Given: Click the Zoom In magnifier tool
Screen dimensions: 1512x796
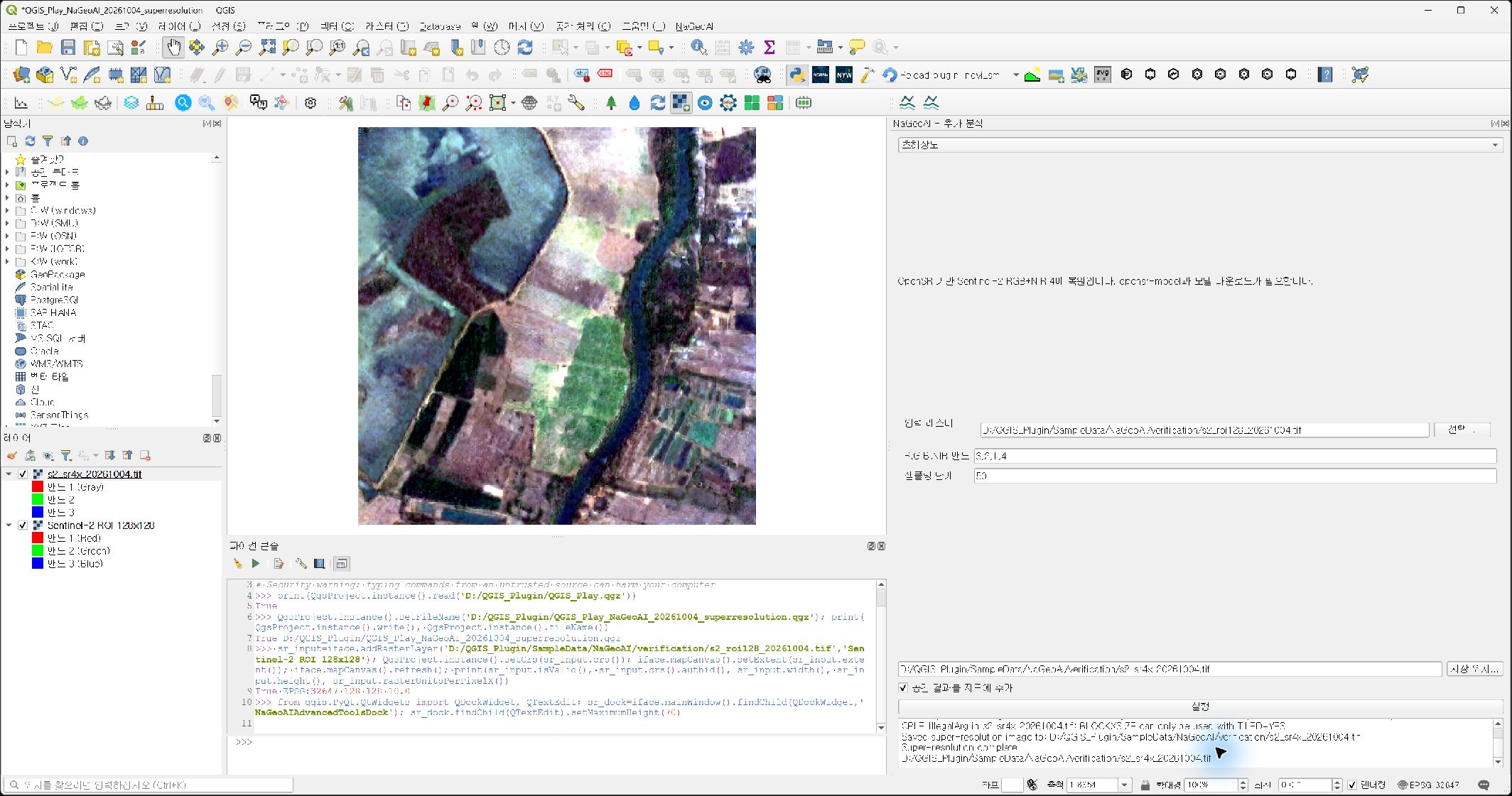Looking at the screenshot, I should [220, 48].
